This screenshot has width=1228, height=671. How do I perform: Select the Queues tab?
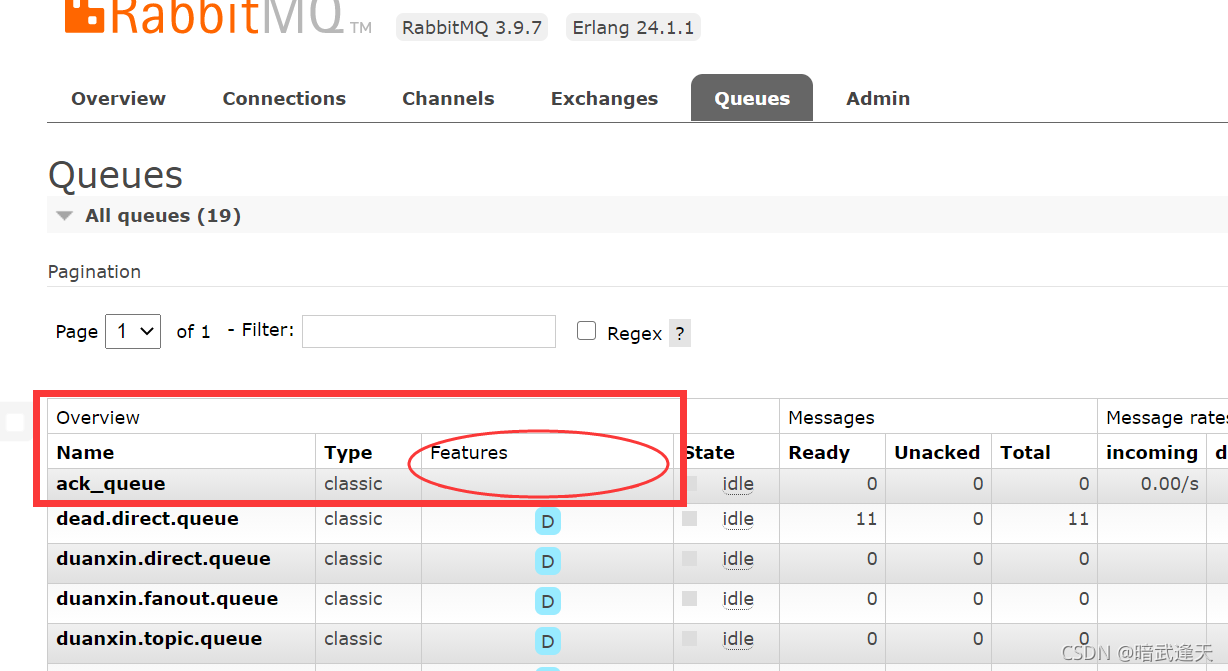[x=752, y=99]
